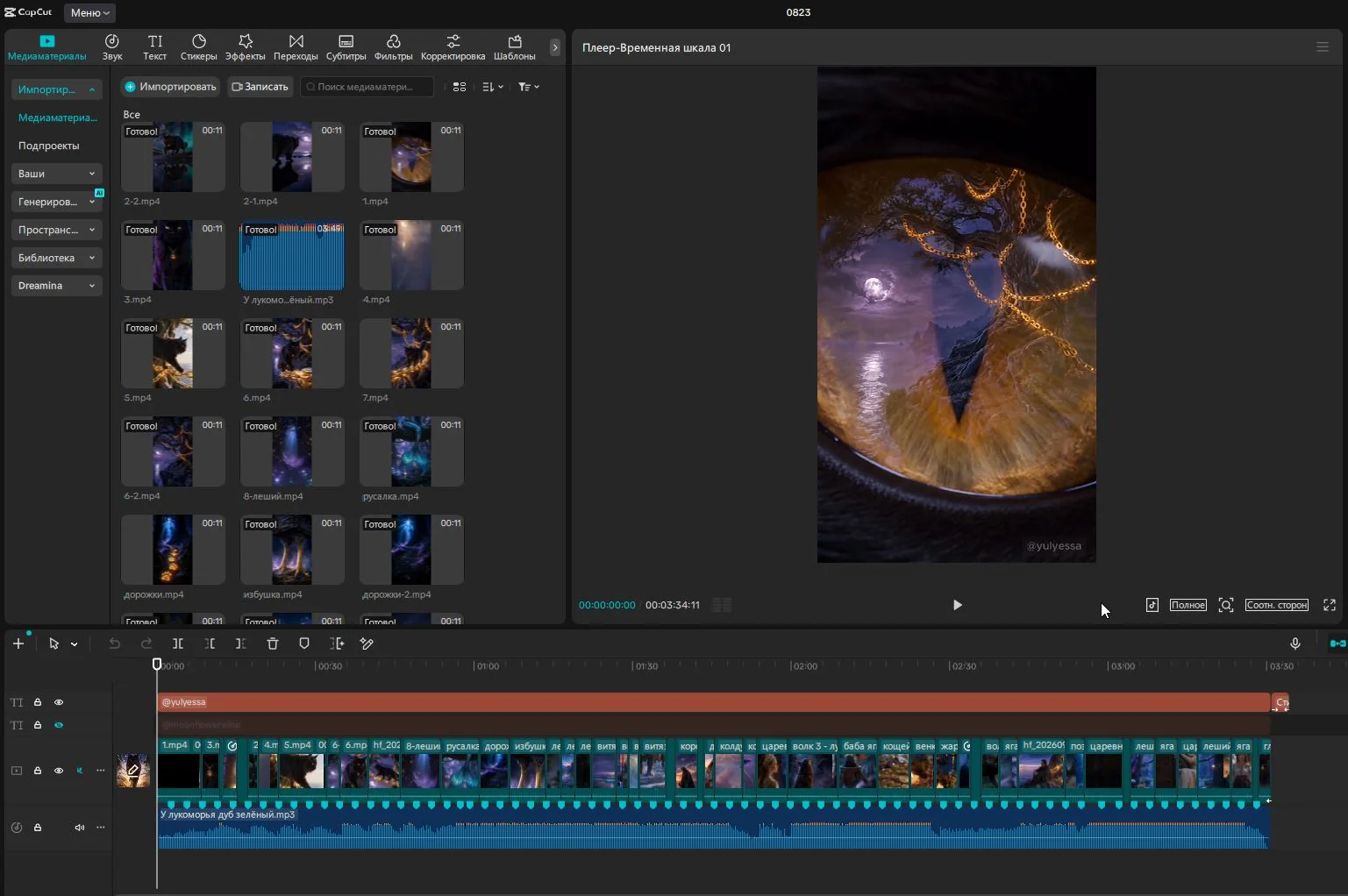The width and height of the screenshot is (1348, 896).
Task: Toggle lock on the second text track
Action: (x=38, y=725)
